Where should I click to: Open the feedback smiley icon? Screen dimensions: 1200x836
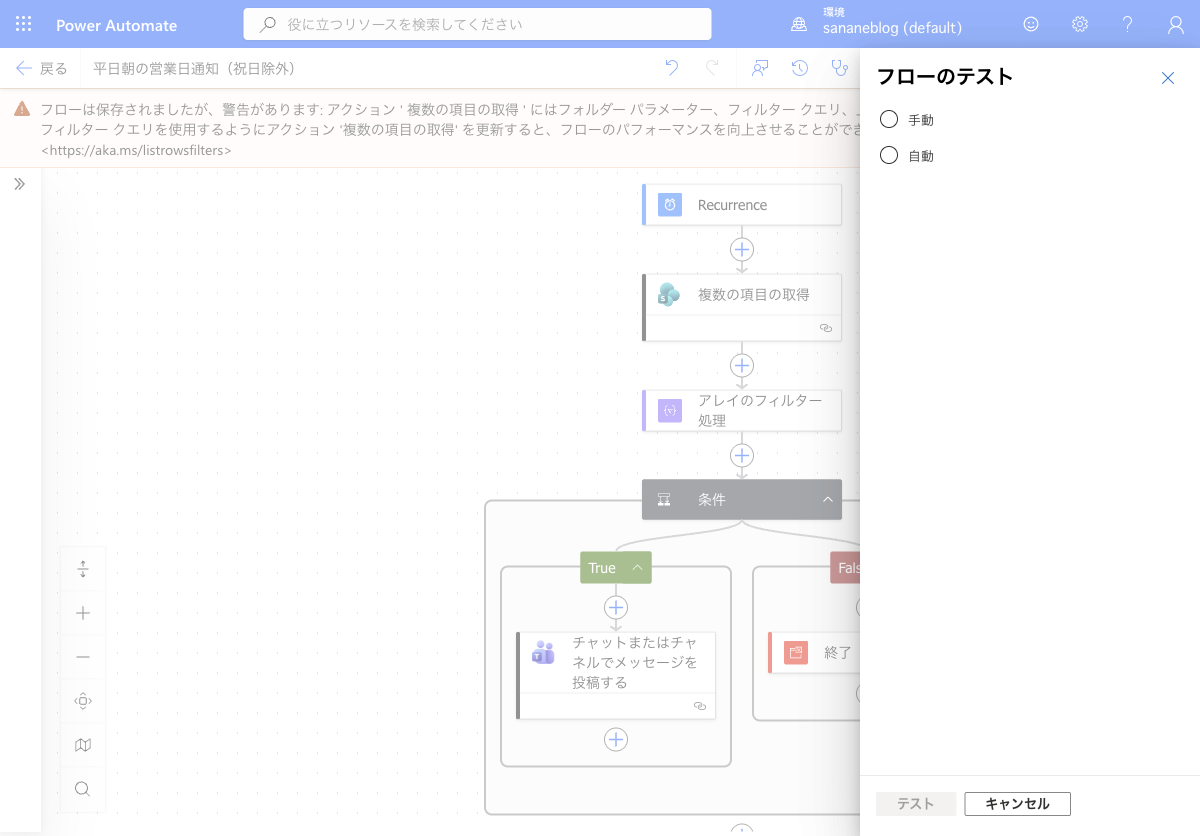point(1031,24)
